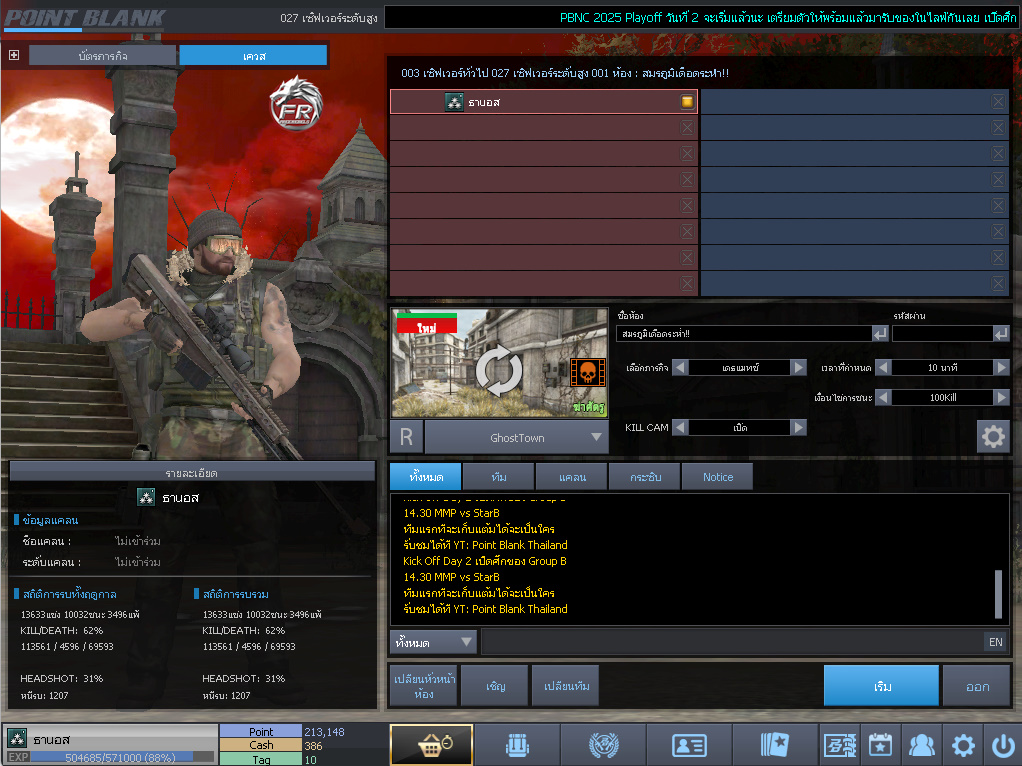The height and width of the screenshot is (766, 1022).
Task: Open the star cards icon in bottom bar
Action: click(x=775, y=745)
